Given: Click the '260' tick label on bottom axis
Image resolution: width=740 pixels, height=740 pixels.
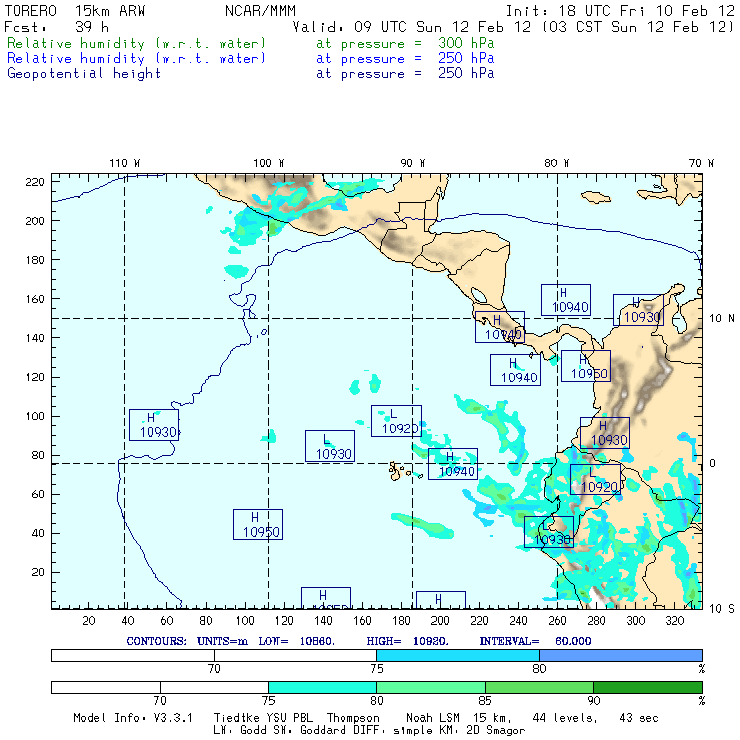Looking at the screenshot, I should point(557,621).
